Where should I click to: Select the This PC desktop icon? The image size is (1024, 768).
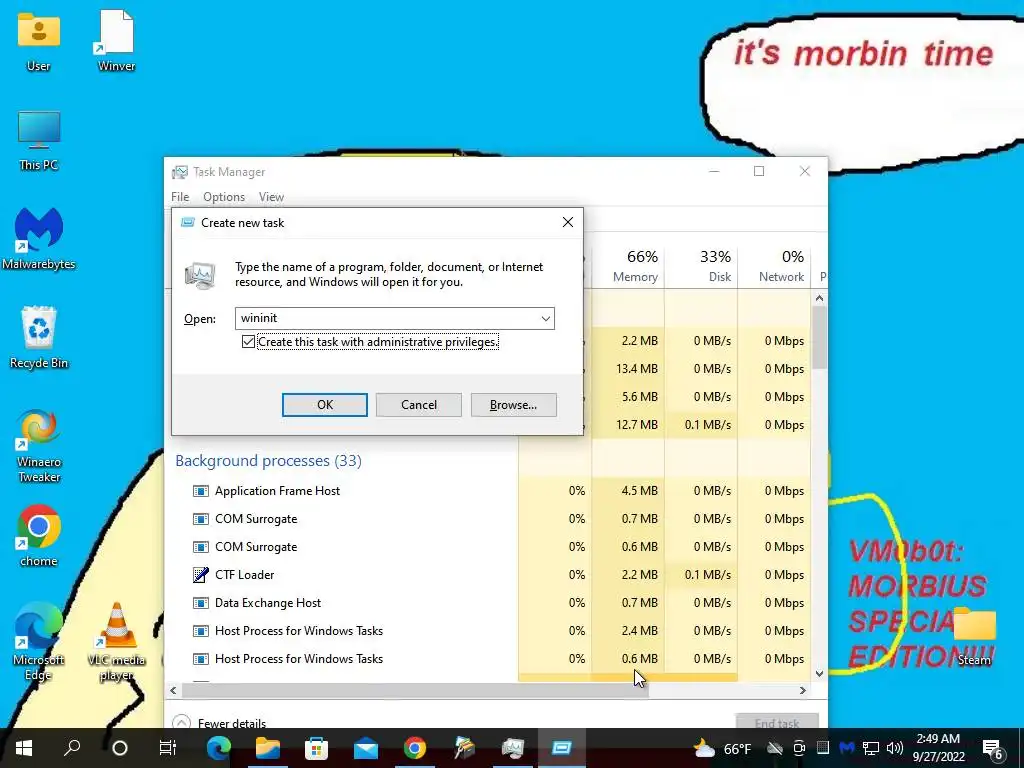[x=39, y=140]
